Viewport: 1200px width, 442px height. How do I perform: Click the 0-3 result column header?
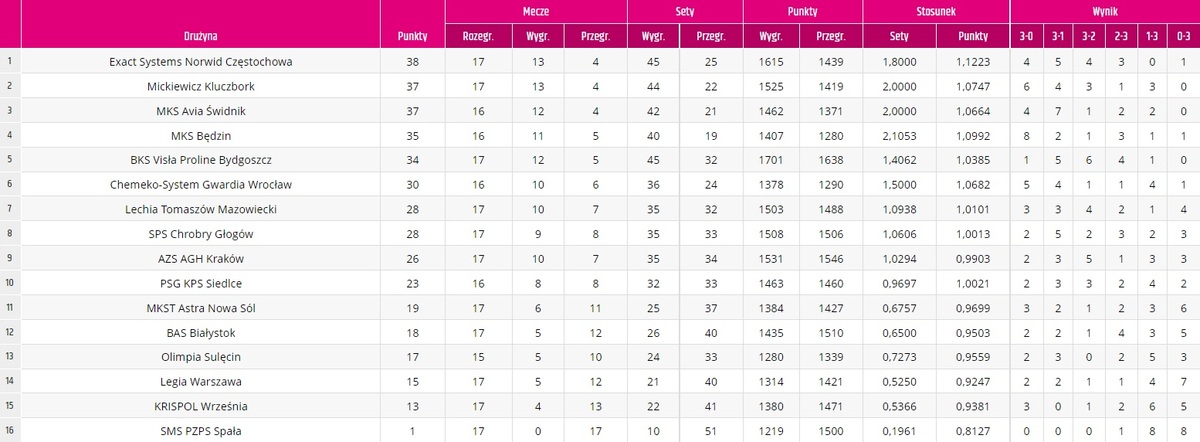coord(1183,36)
